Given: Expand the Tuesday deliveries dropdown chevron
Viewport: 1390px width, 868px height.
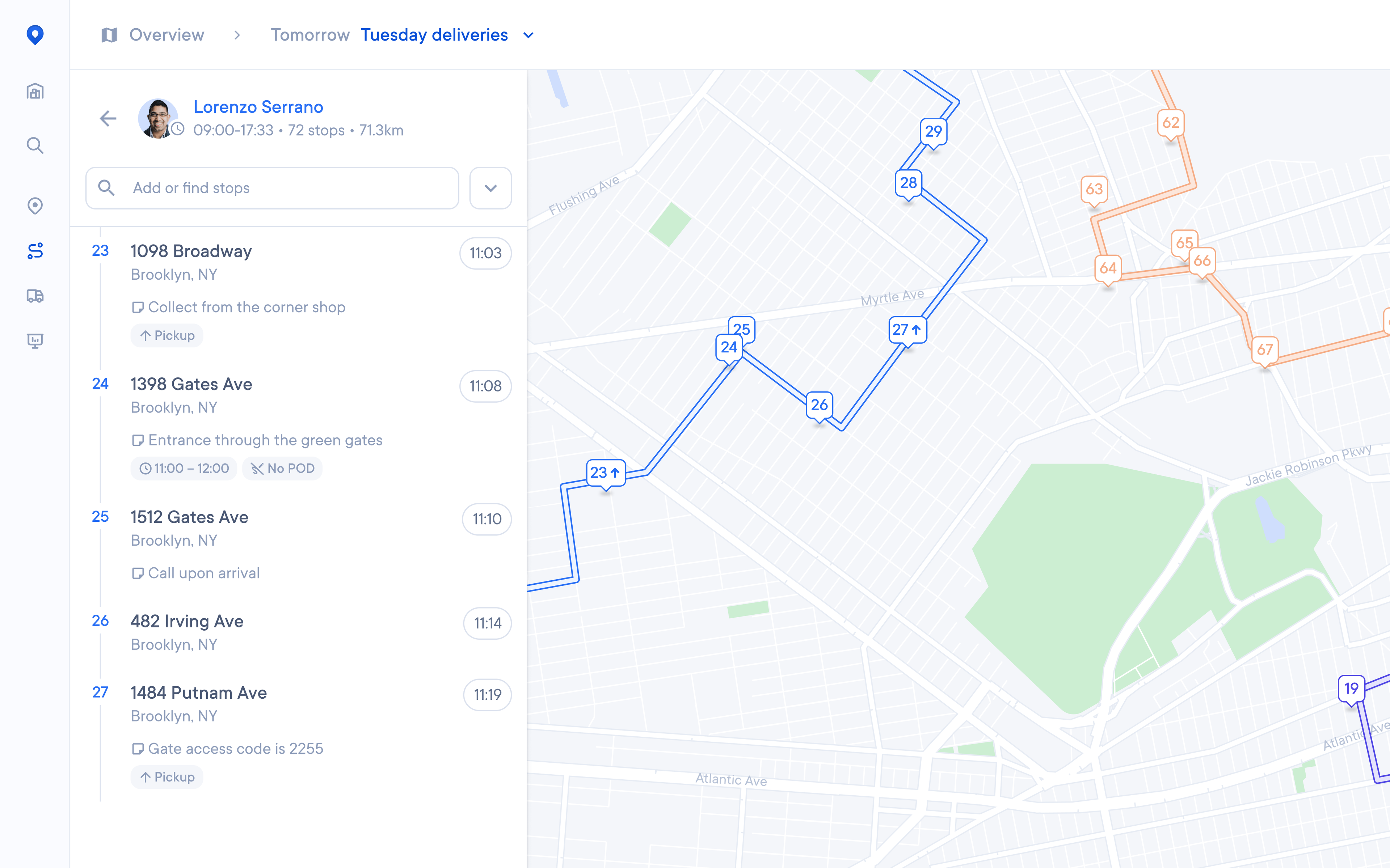Looking at the screenshot, I should [529, 35].
